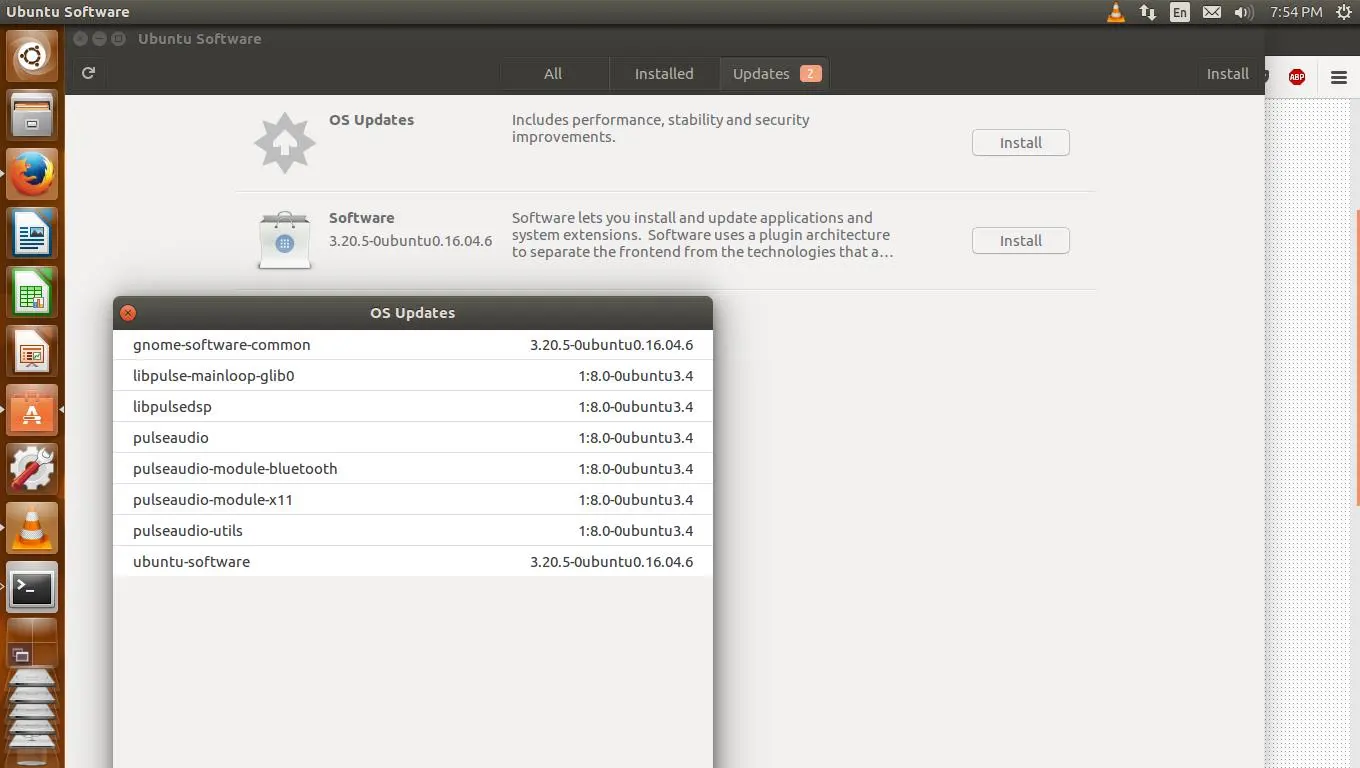
Task: Select the pulseaudio-module-x11 package name
Action: coord(213,500)
